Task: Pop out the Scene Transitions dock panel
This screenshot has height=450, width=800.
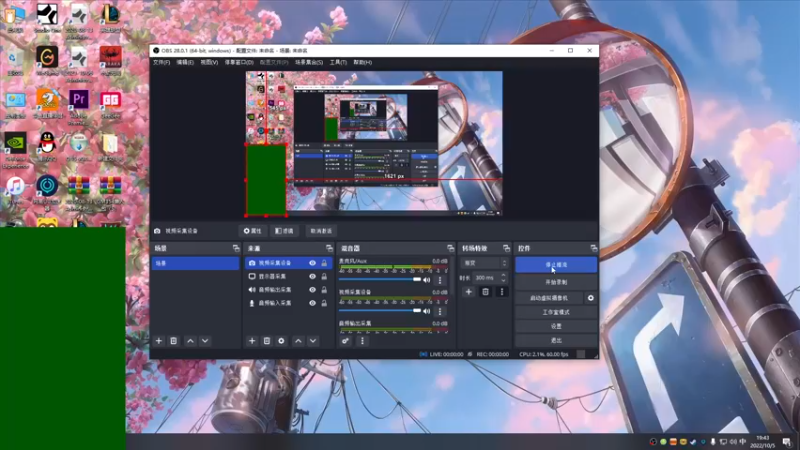Action: (506, 248)
